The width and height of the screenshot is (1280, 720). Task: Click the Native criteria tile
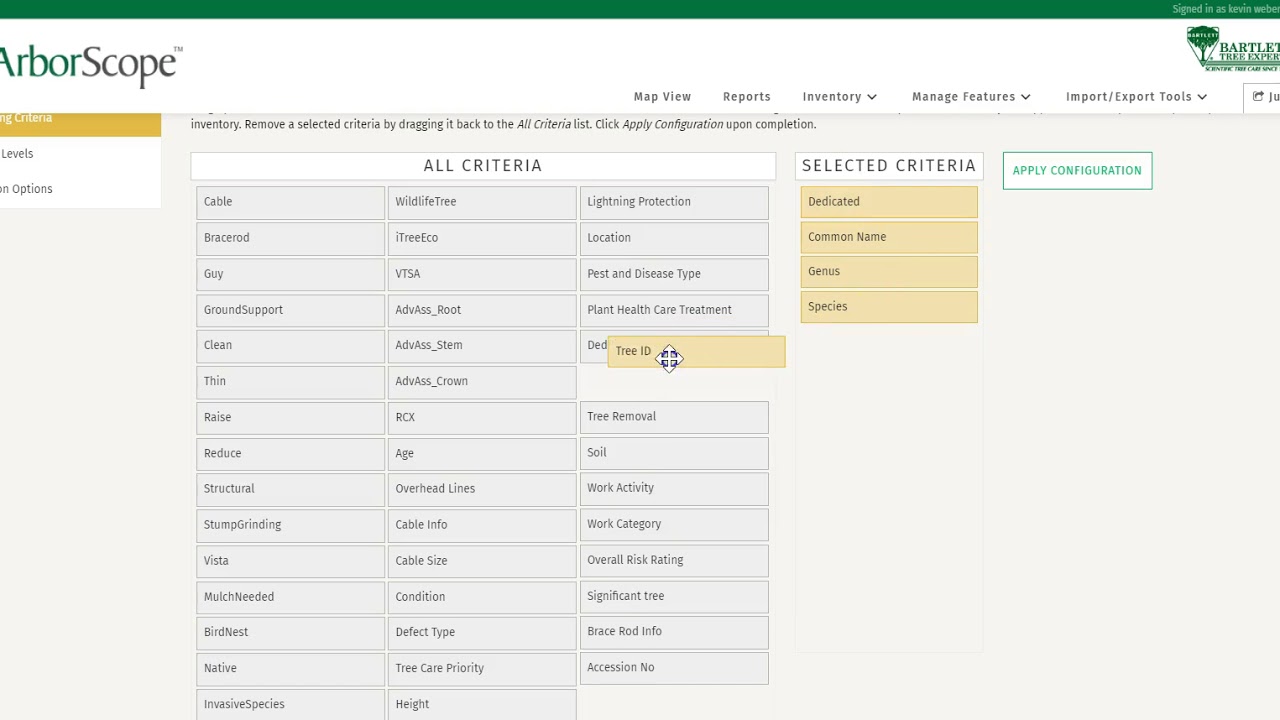(290, 668)
